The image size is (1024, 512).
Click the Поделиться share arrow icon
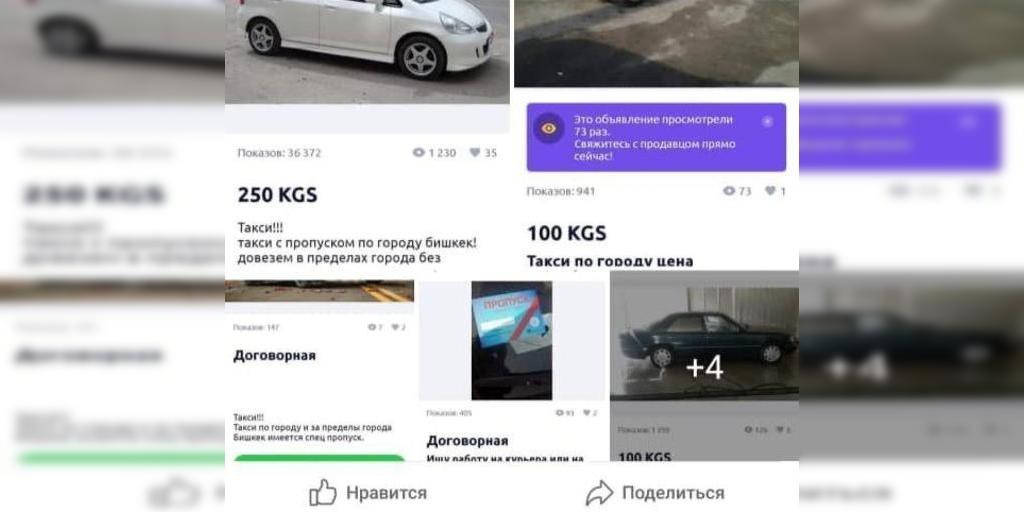click(x=600, y=493)
